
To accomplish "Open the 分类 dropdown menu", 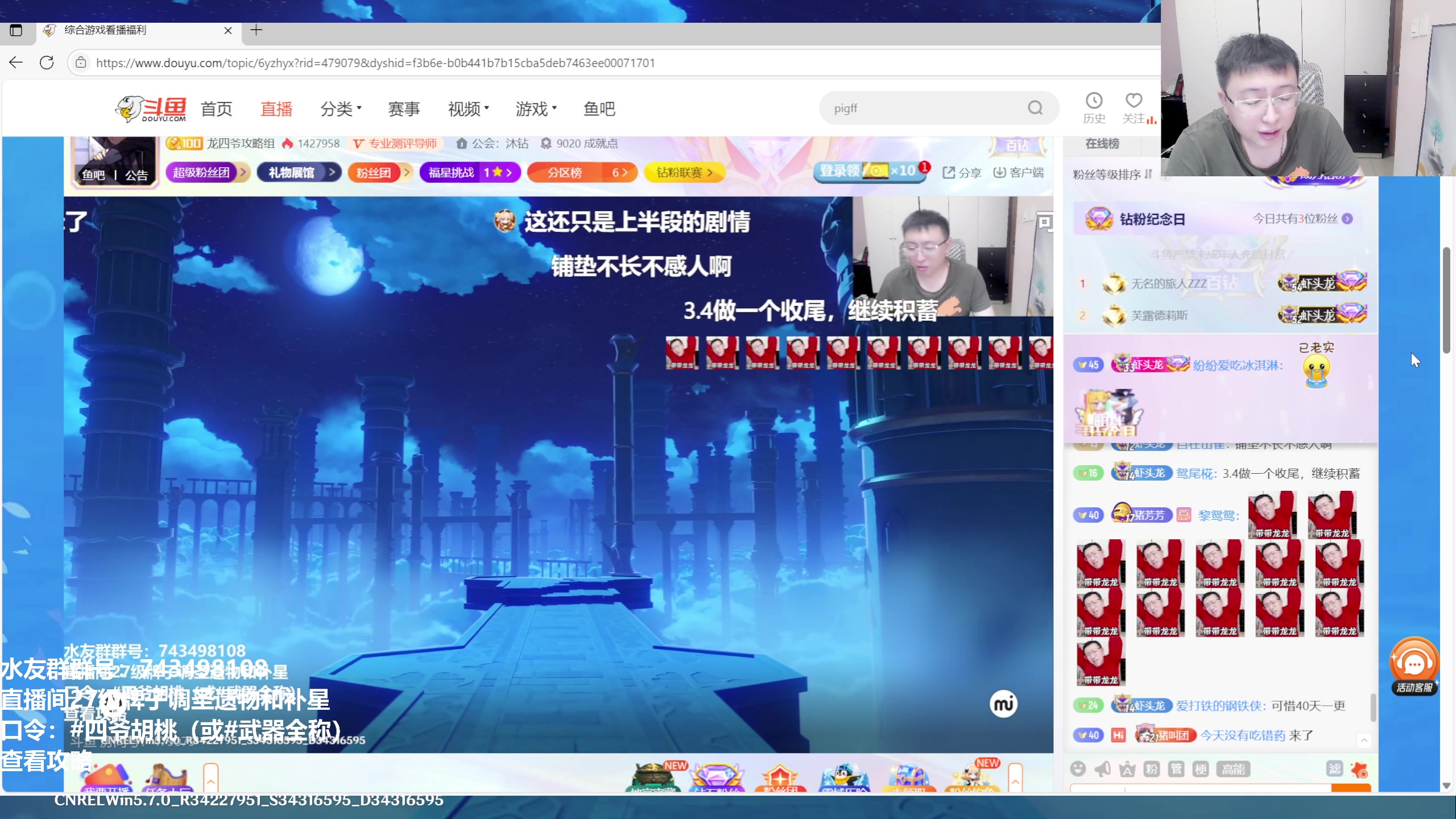I will (341, 108).
